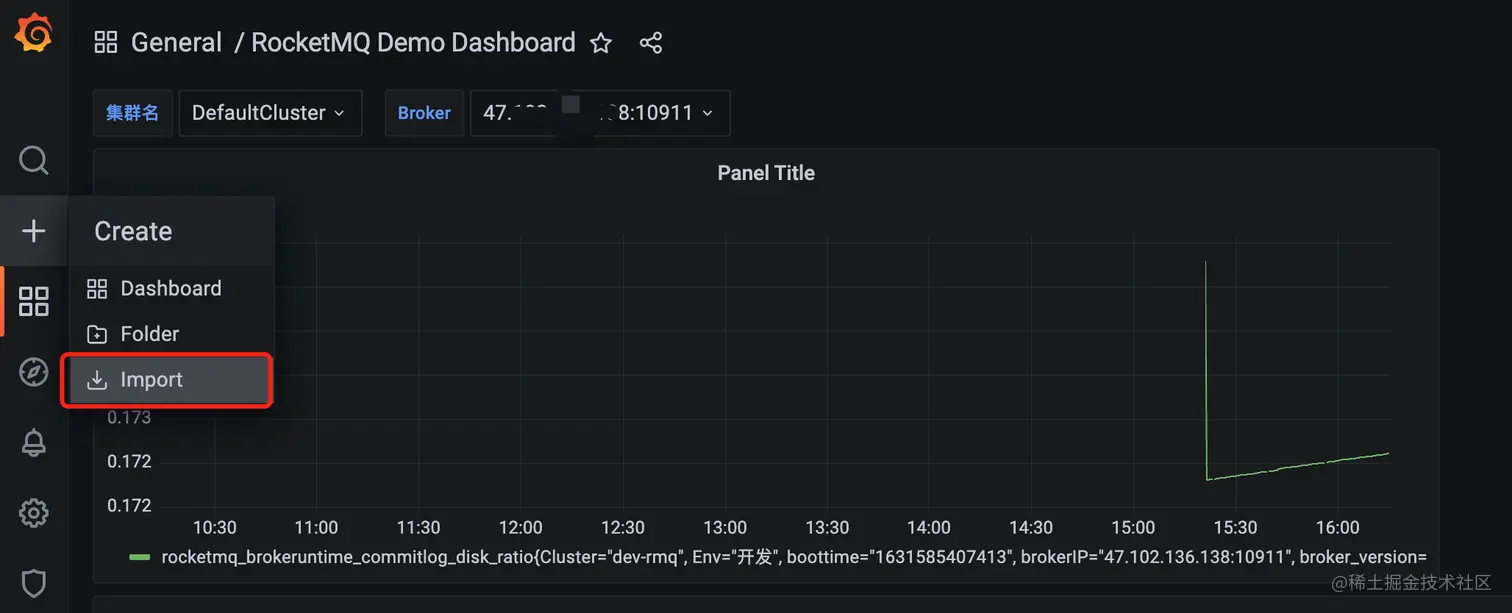Expand the Broker address dropdown
Screen dimensions: 1512x613
(x=600, y=113)
